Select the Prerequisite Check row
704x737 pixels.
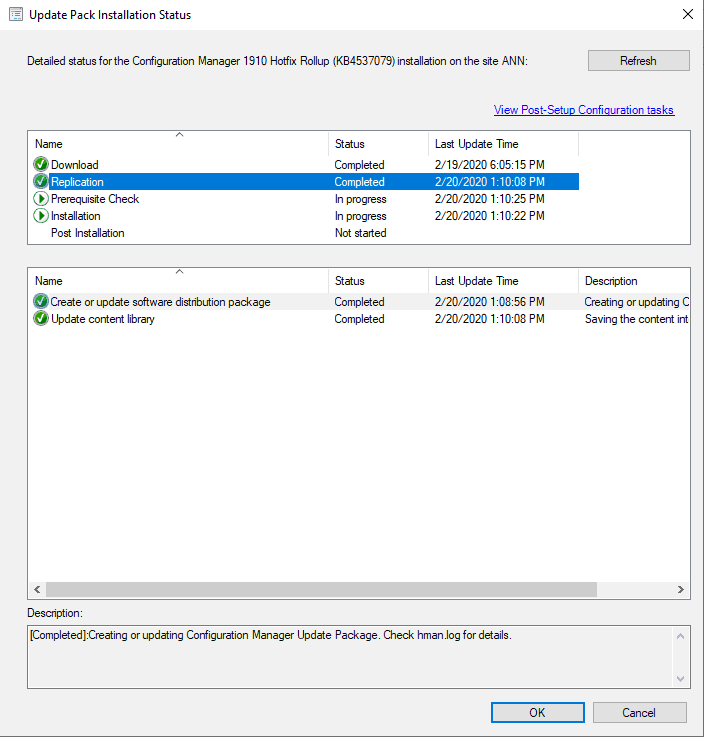[305, 199]
